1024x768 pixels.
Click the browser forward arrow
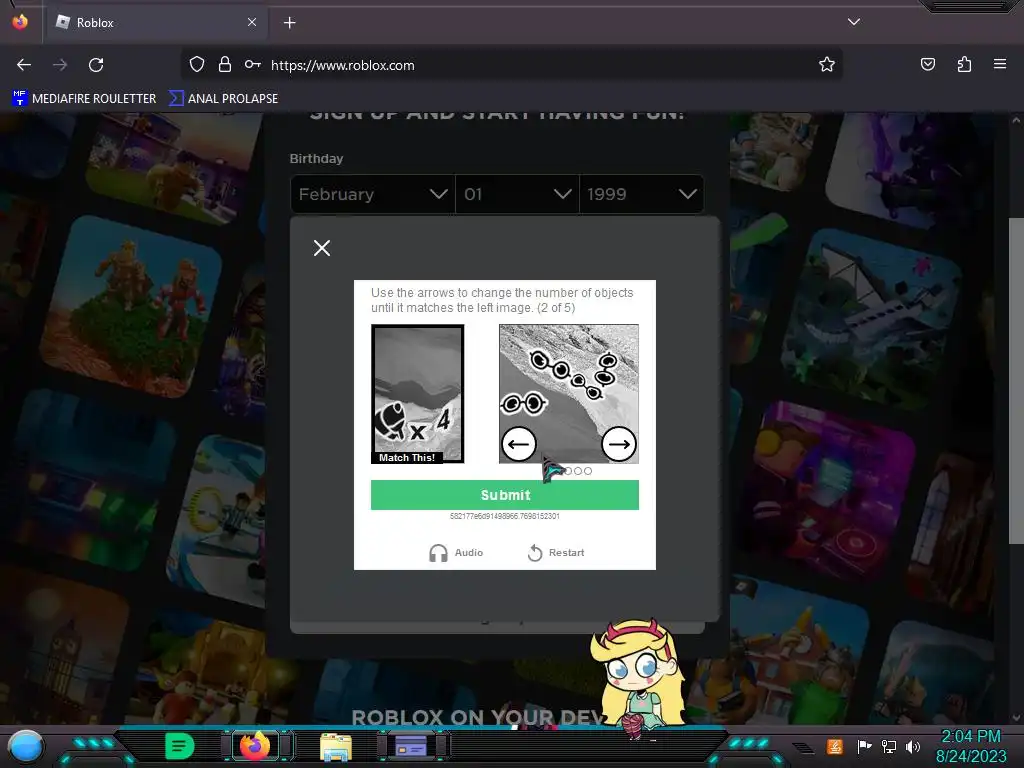click(60, 65)
